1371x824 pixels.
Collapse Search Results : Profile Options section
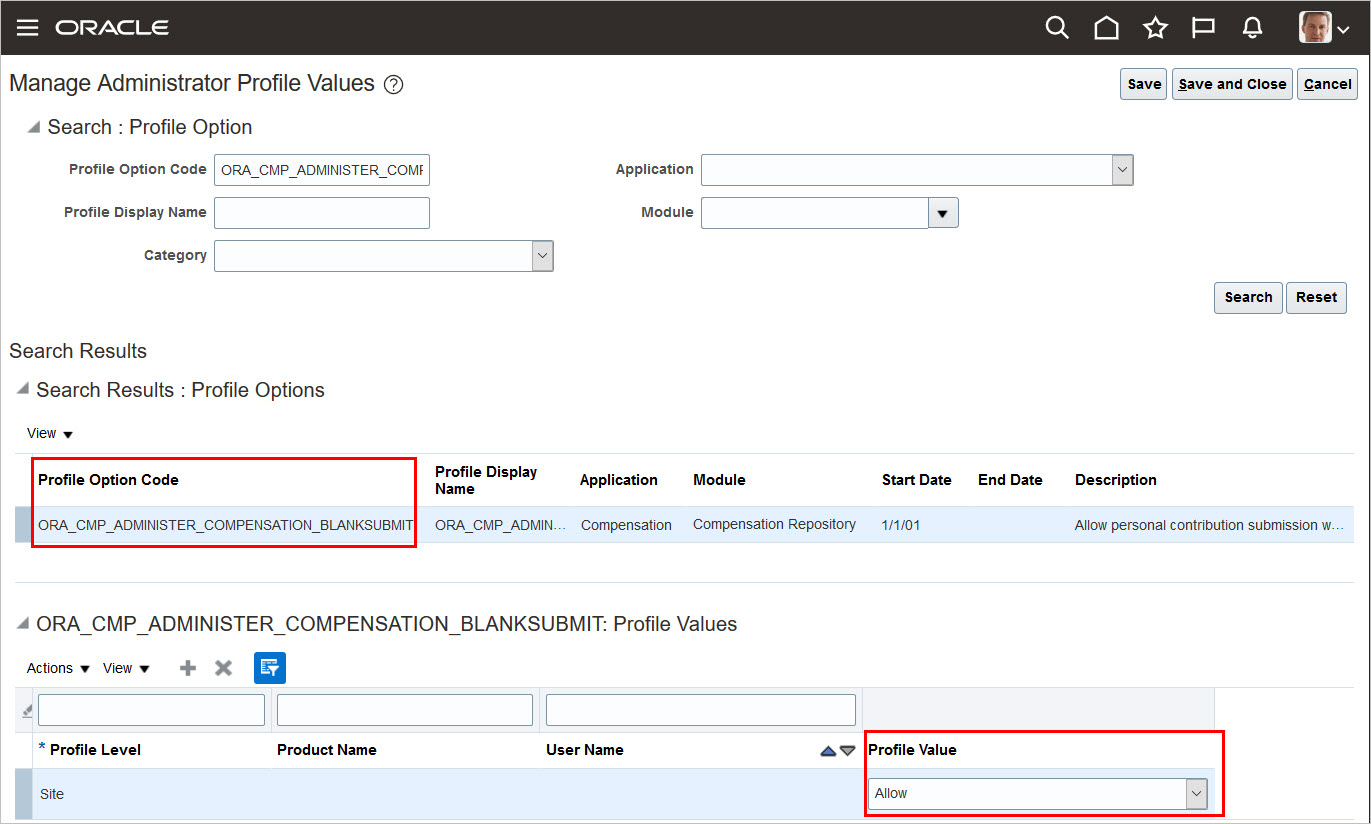(x=23, y=389)
